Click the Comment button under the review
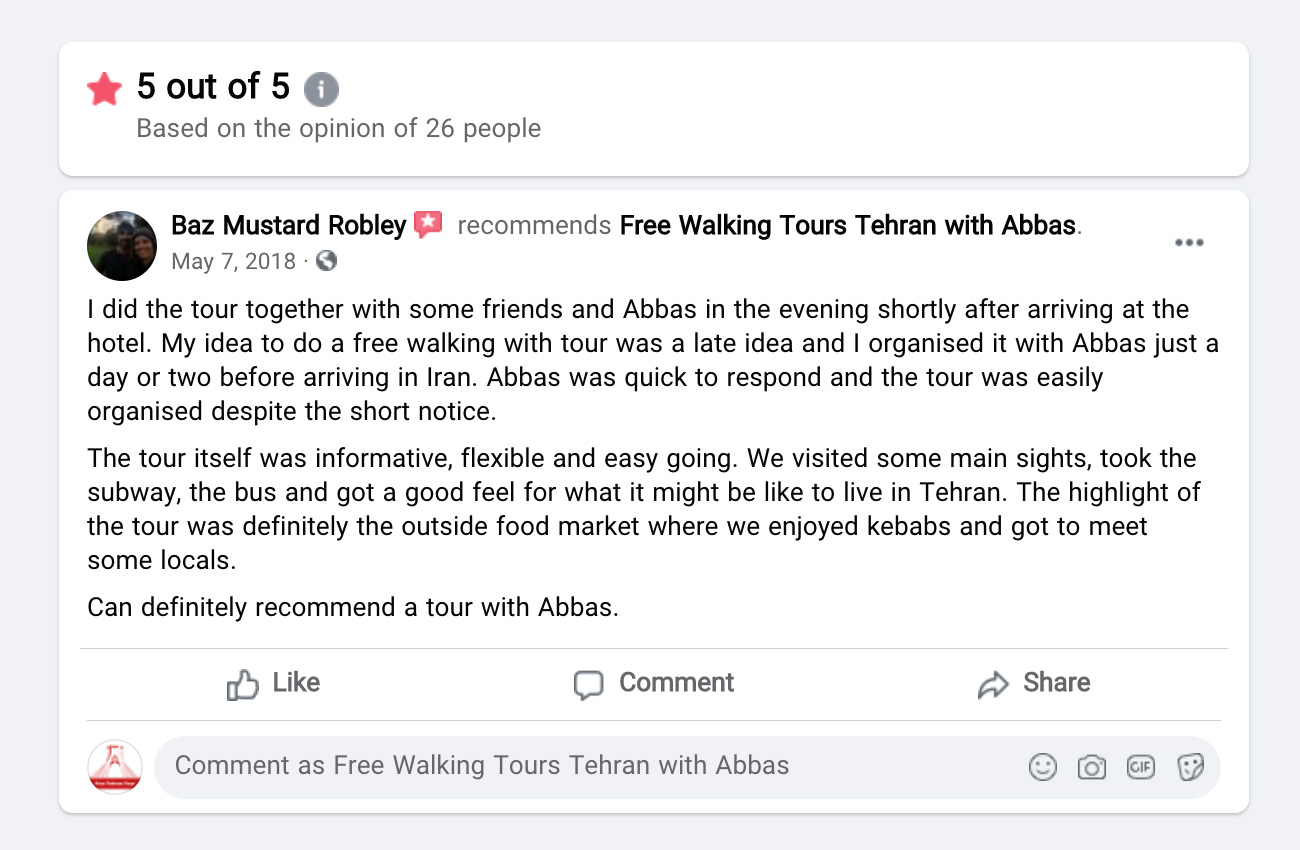Image resolution: width=1300 pixels, height=850 pixels. coord(654,684)
